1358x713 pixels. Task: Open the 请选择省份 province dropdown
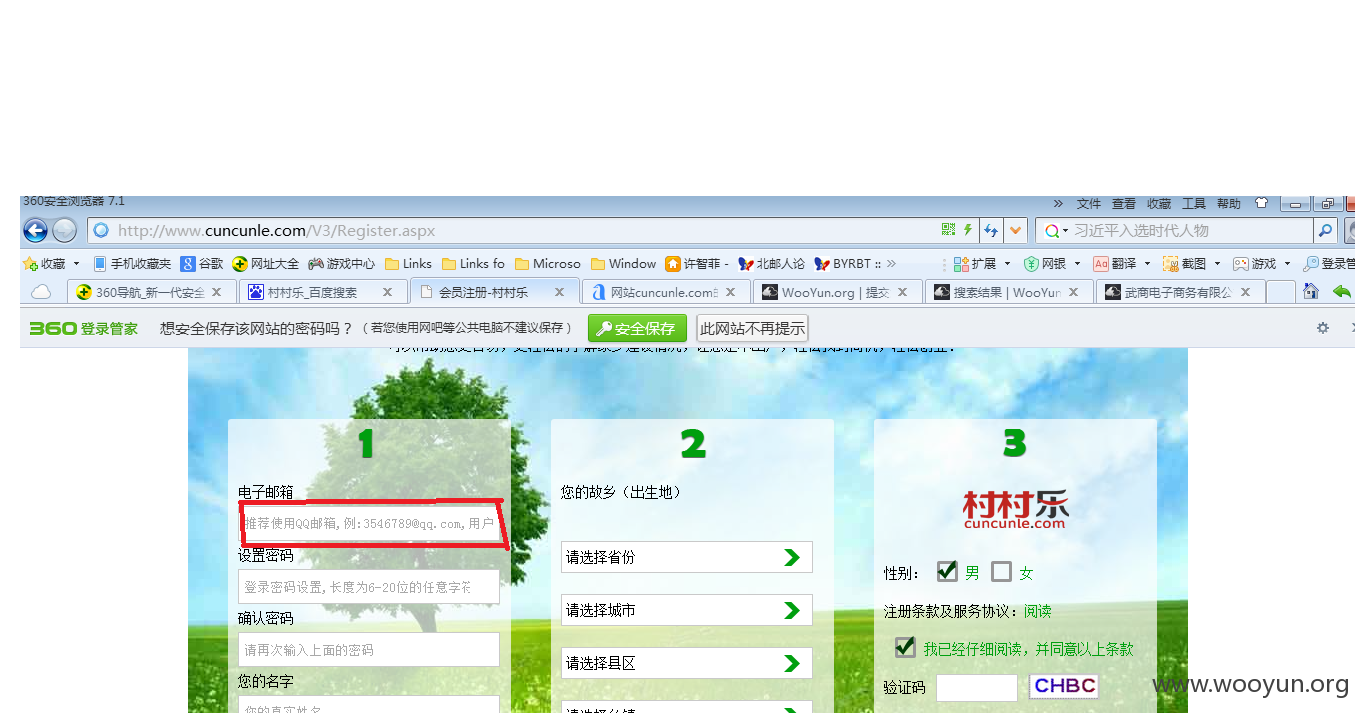[687, 557]
